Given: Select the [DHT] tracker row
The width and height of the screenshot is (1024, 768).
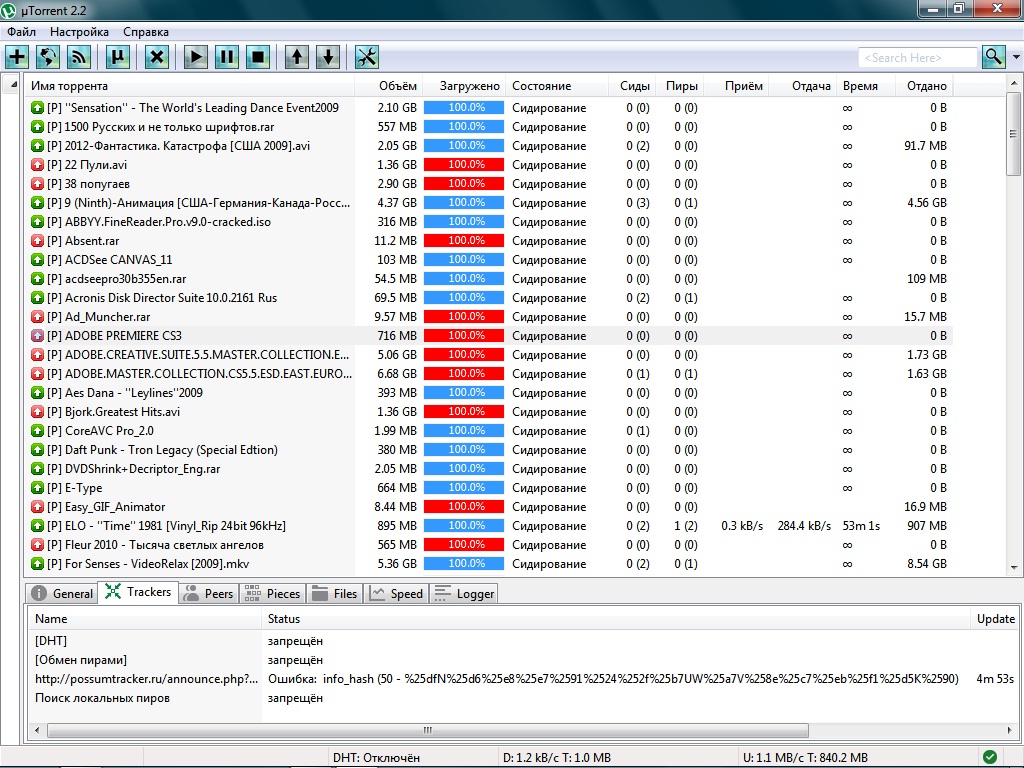Looking at the screenshot, I should point(521,641).
